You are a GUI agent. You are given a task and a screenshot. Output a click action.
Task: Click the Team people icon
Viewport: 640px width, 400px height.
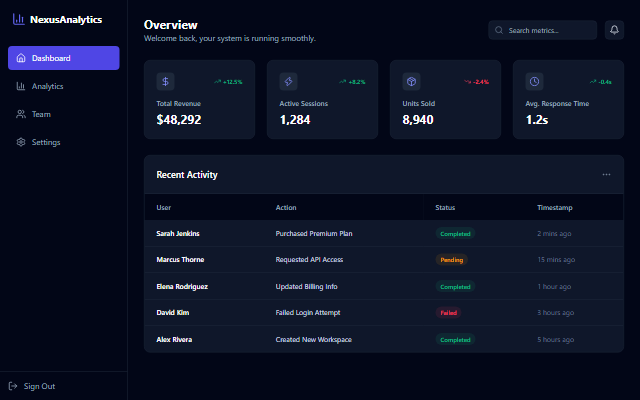(x=21, y=114)
